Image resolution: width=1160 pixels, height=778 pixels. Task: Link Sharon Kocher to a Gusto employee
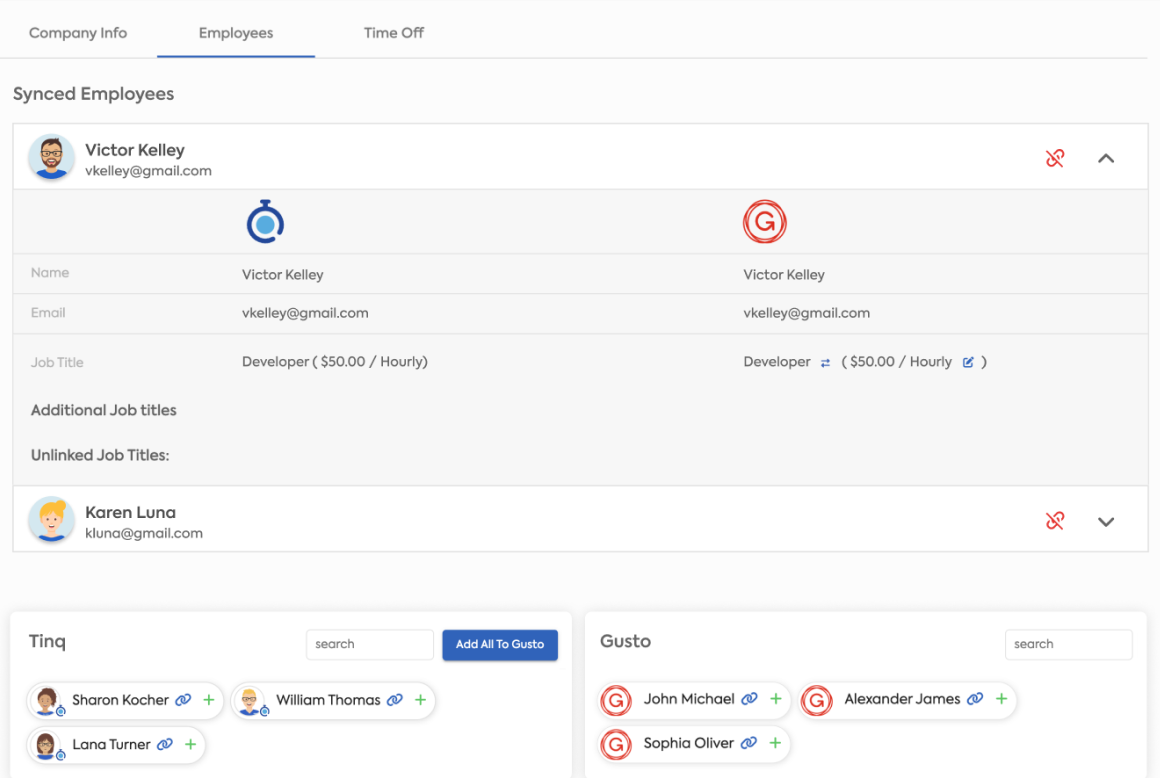coord(183,700)
